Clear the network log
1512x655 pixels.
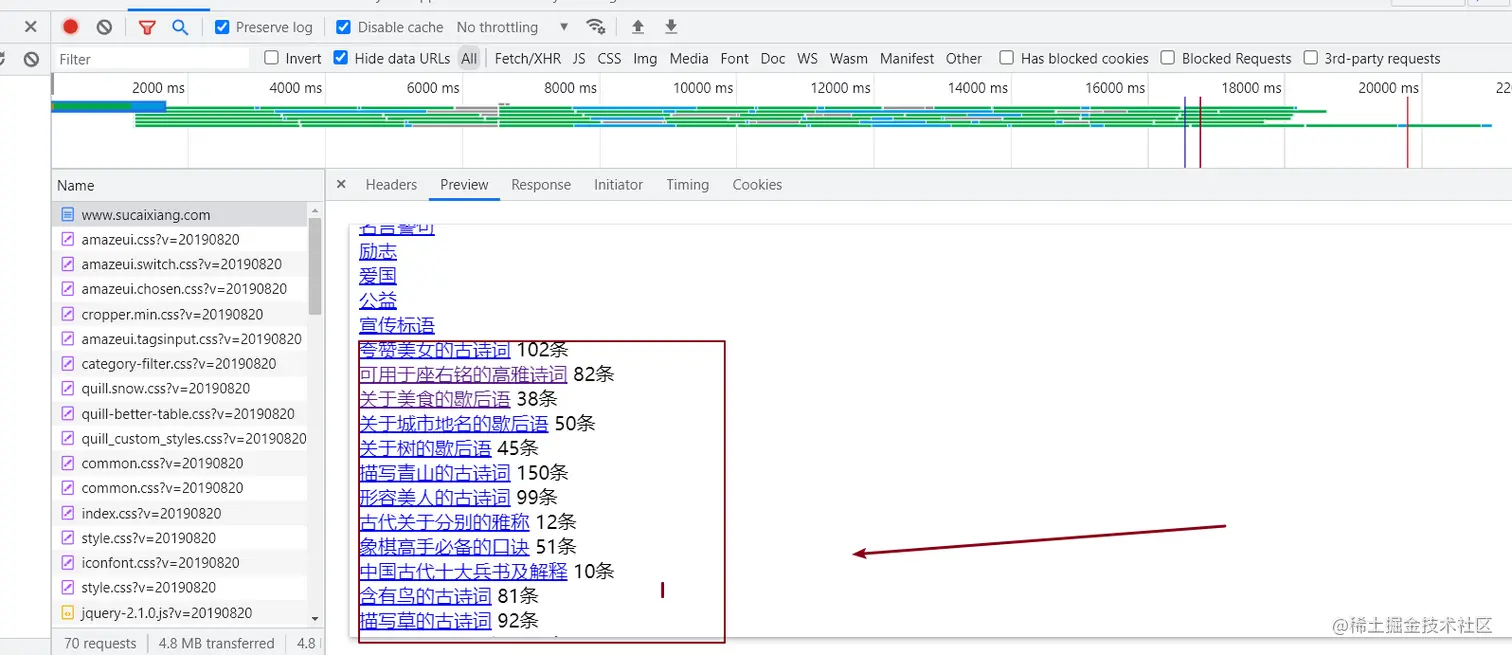[104, 27]
